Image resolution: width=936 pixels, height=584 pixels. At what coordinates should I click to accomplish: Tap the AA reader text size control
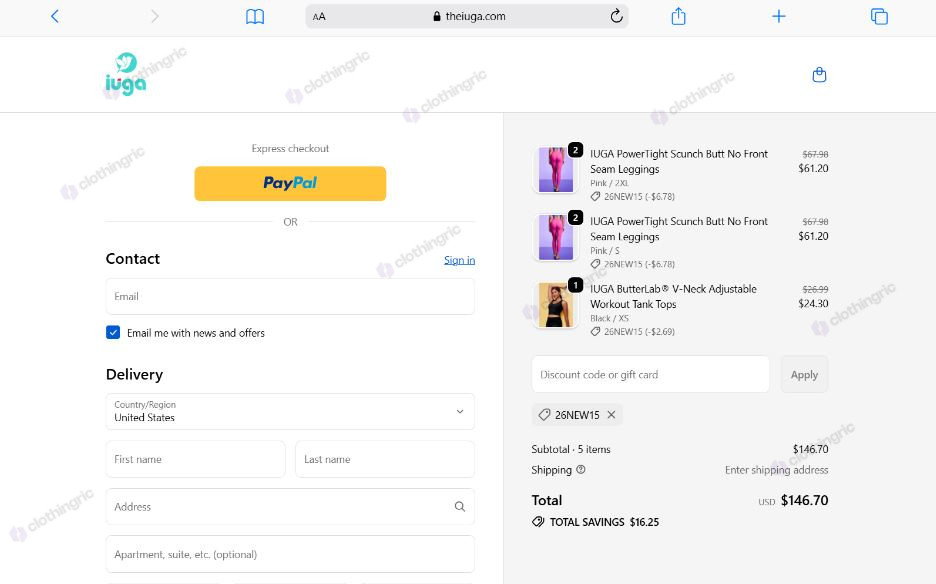tap(319, 17)
